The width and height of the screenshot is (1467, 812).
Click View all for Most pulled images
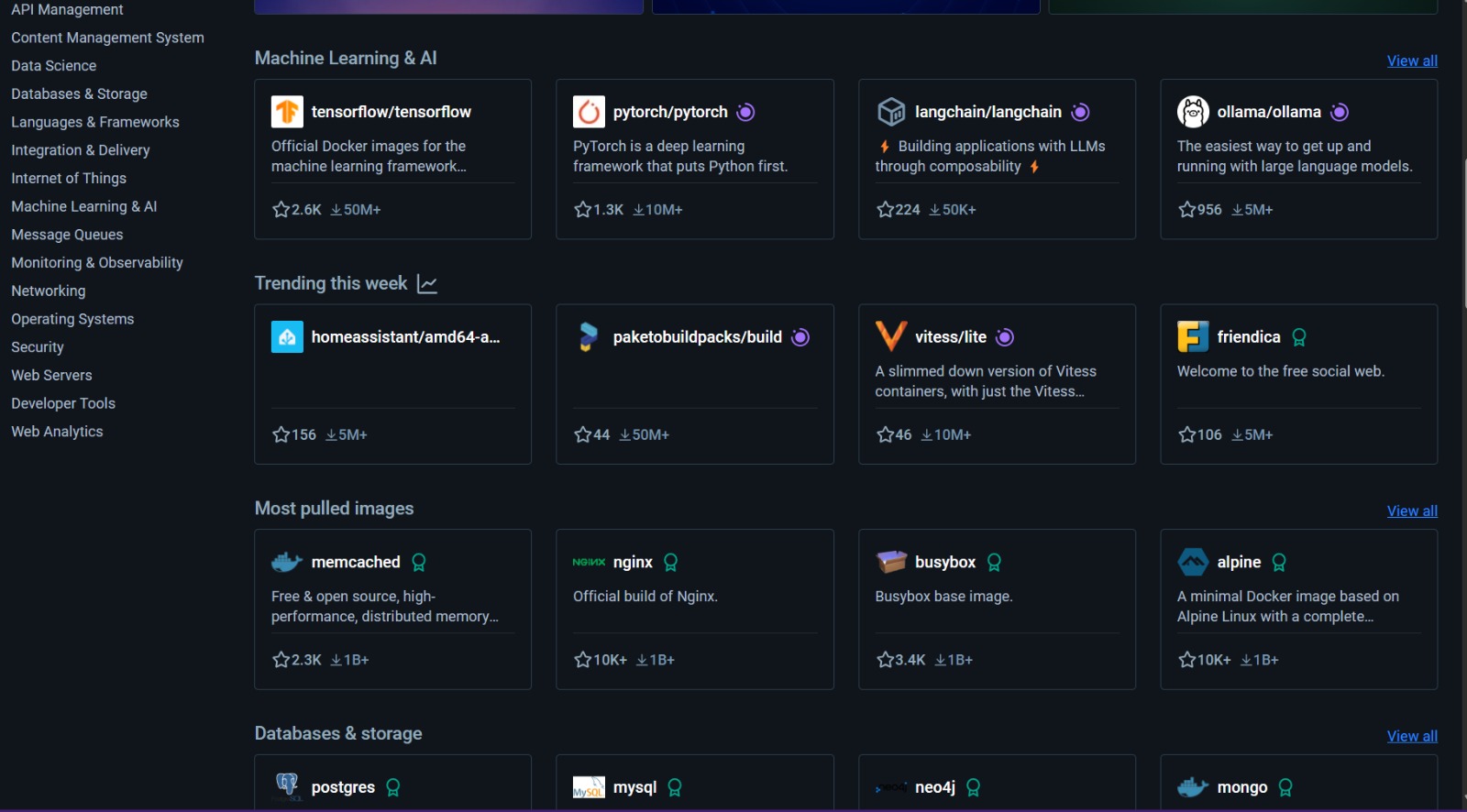[1412, 511]
